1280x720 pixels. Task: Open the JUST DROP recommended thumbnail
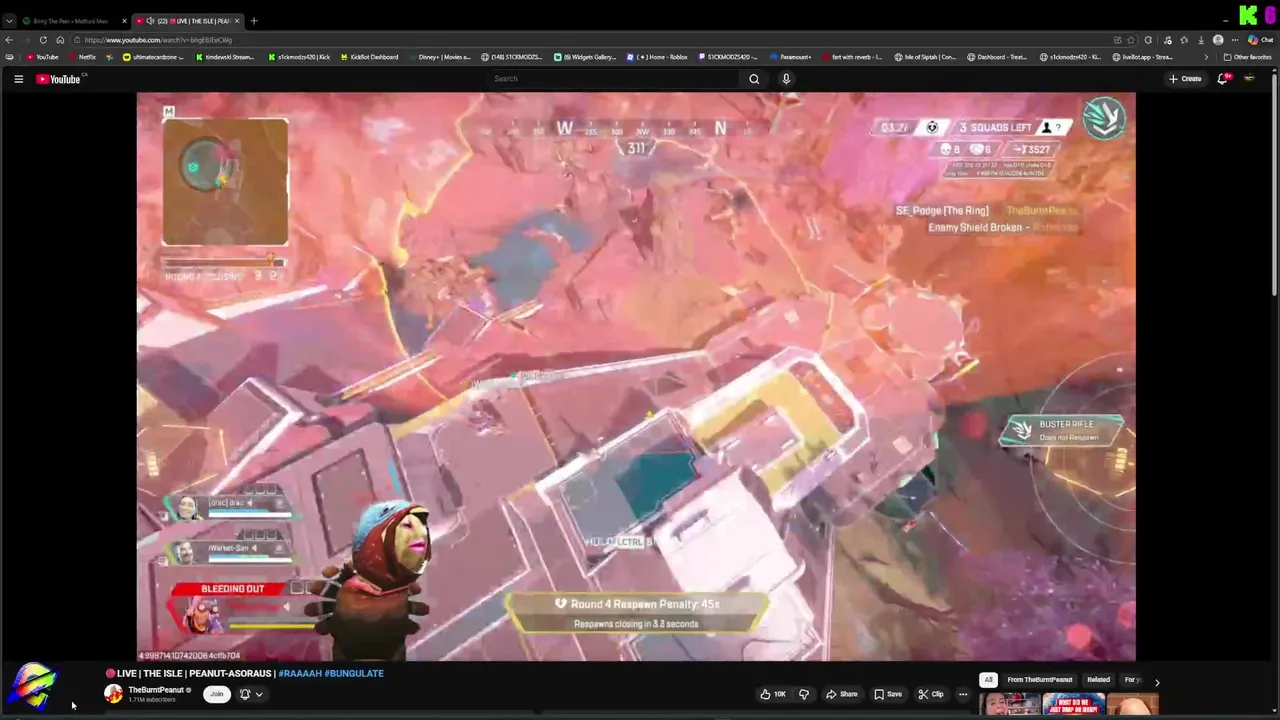point(1073,704)
